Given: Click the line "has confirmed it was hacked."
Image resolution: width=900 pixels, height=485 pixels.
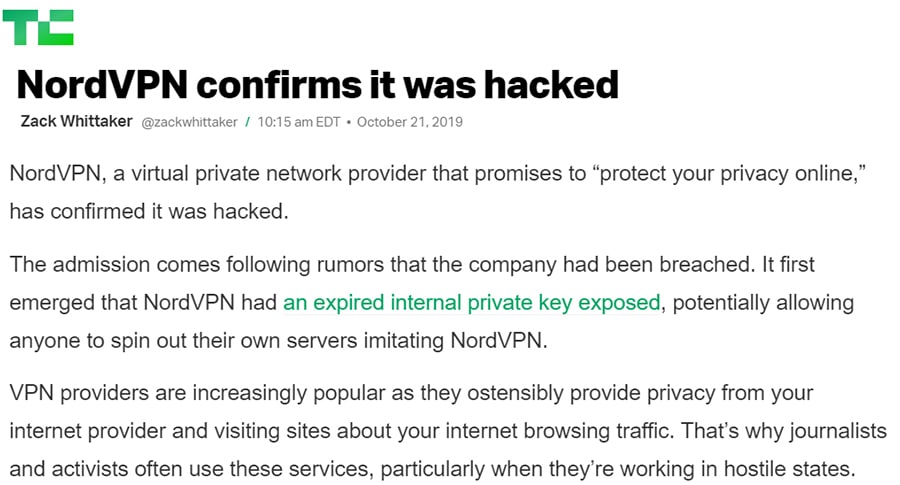Looking at the screenshot, I should 149,211.
